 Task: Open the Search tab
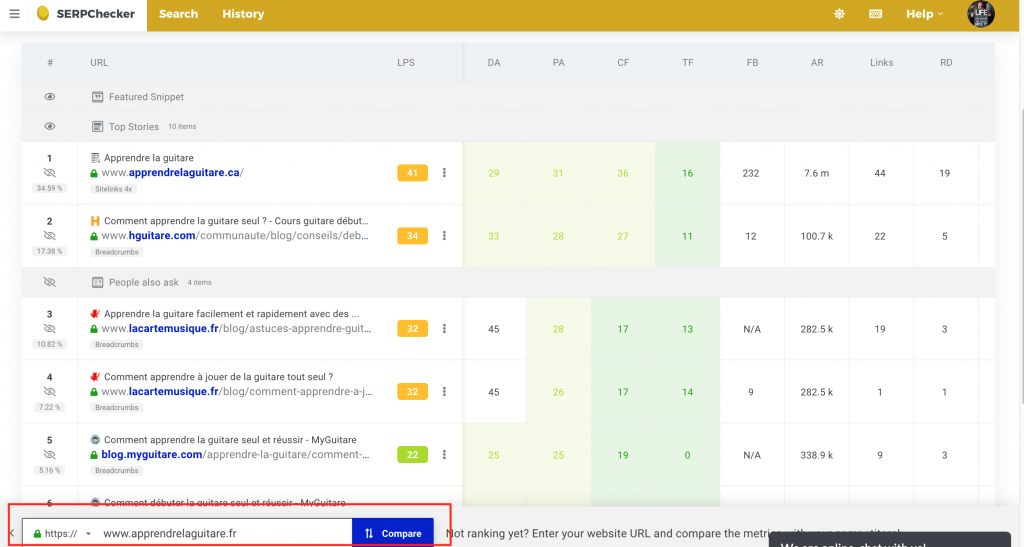(178, 14)
